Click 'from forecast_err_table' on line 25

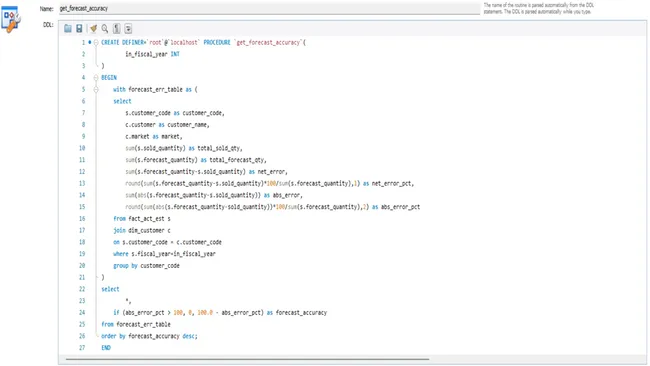pyautogui.click(x=136, y=324)
